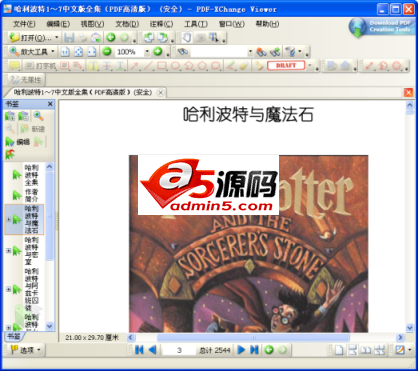Open the 工具(T) menu

click(x=196, y=24)
